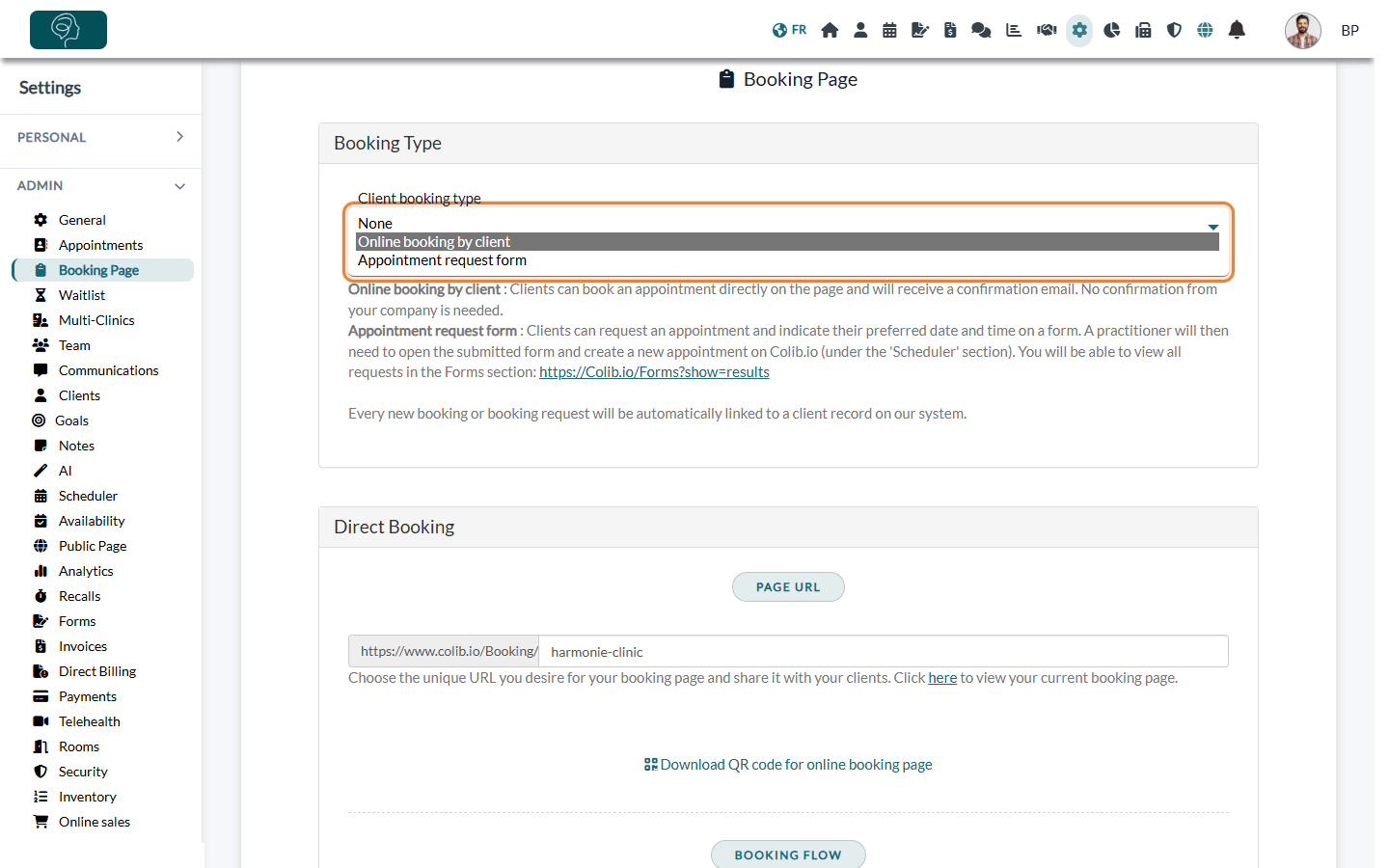Open the invoice dollar document icon
This screenshot has height=868, width=1389.
point(950,30)
